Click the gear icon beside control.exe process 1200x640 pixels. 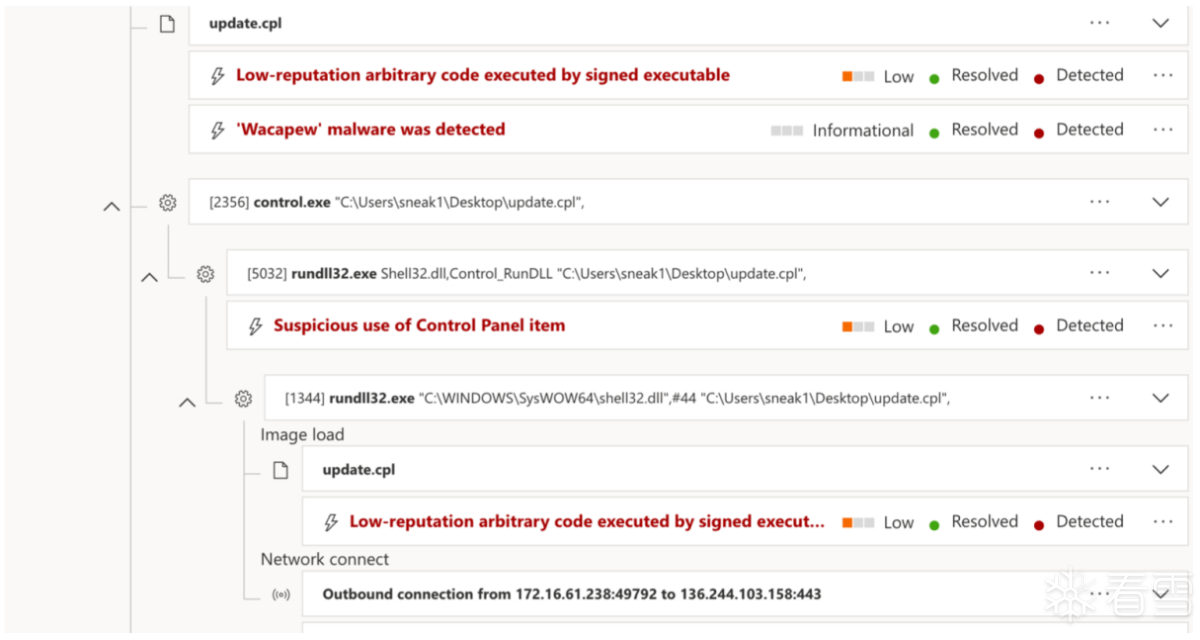point(168,202)
